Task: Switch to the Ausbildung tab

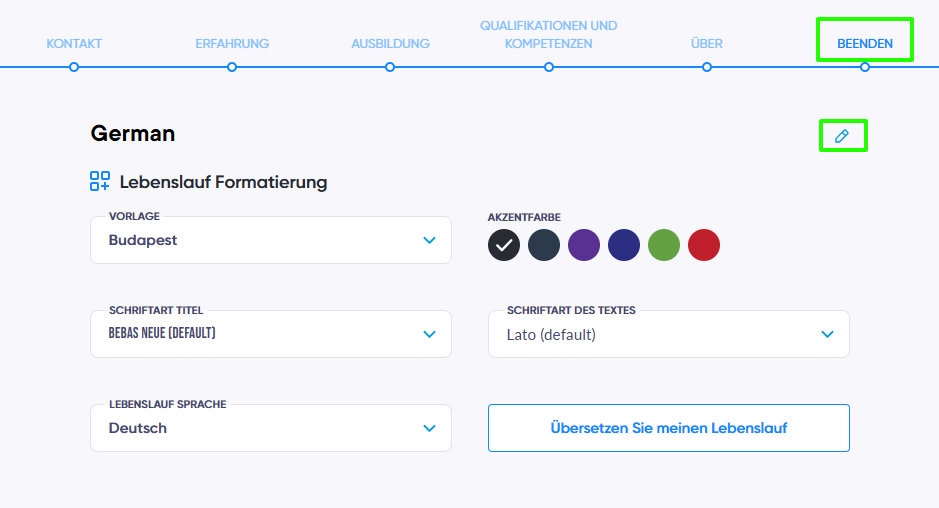Action: click(x=390, y=44)
